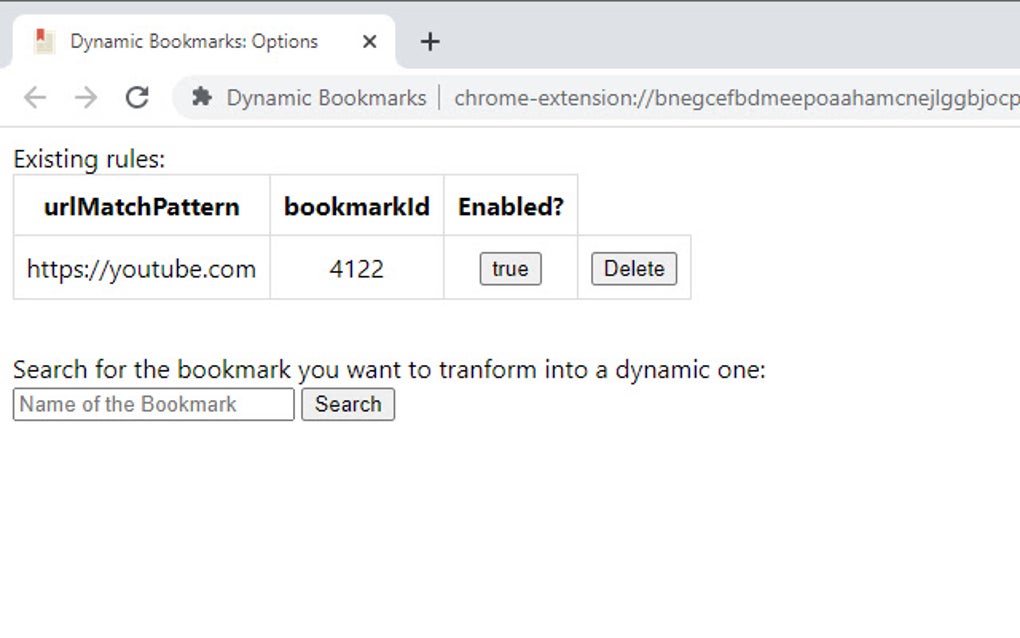The width and height of the screenshot is (1020, 638).
Task: Select the 'Dynamic Bookmarks' label in the omnibox
Action: [x=320, y=98]
